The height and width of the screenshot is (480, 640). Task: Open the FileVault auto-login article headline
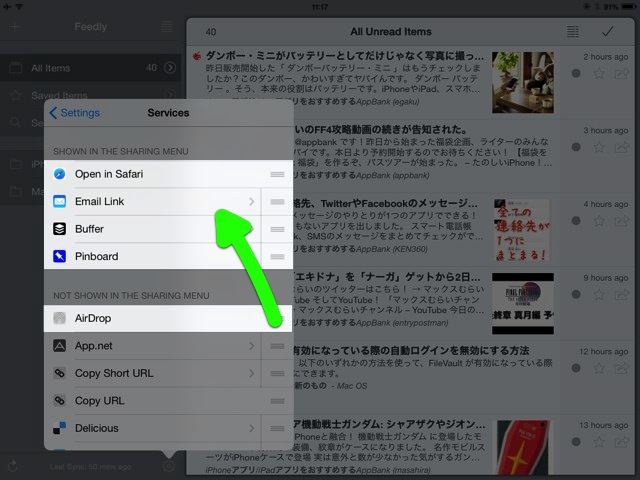tap(411, 351)
